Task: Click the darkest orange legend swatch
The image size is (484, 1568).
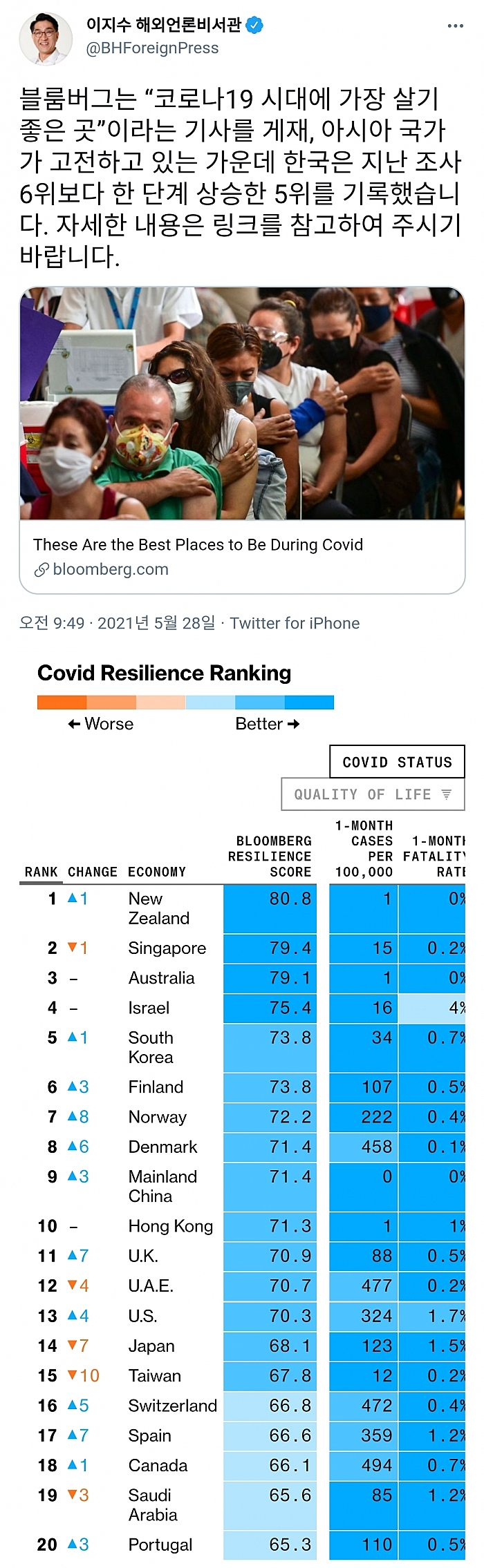Action: point(62,702)
